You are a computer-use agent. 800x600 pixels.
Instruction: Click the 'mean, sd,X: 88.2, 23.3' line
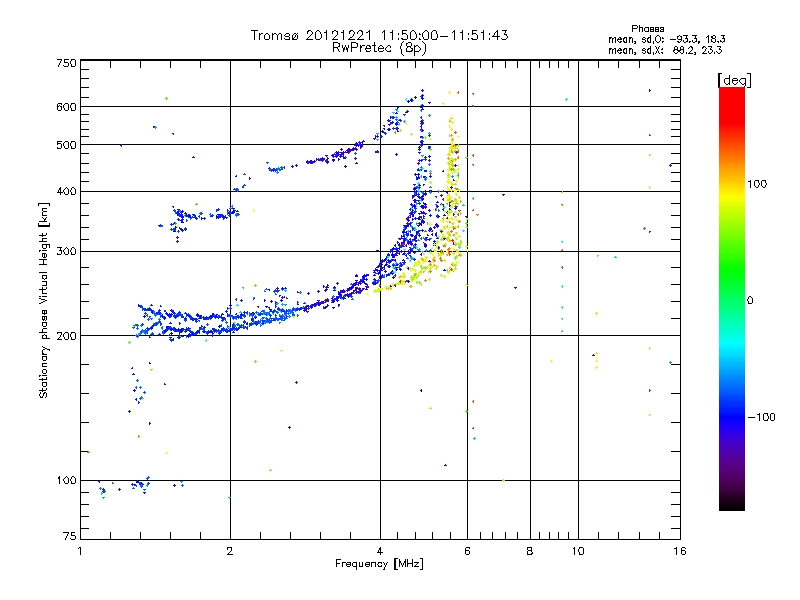(x=665, y=51)
